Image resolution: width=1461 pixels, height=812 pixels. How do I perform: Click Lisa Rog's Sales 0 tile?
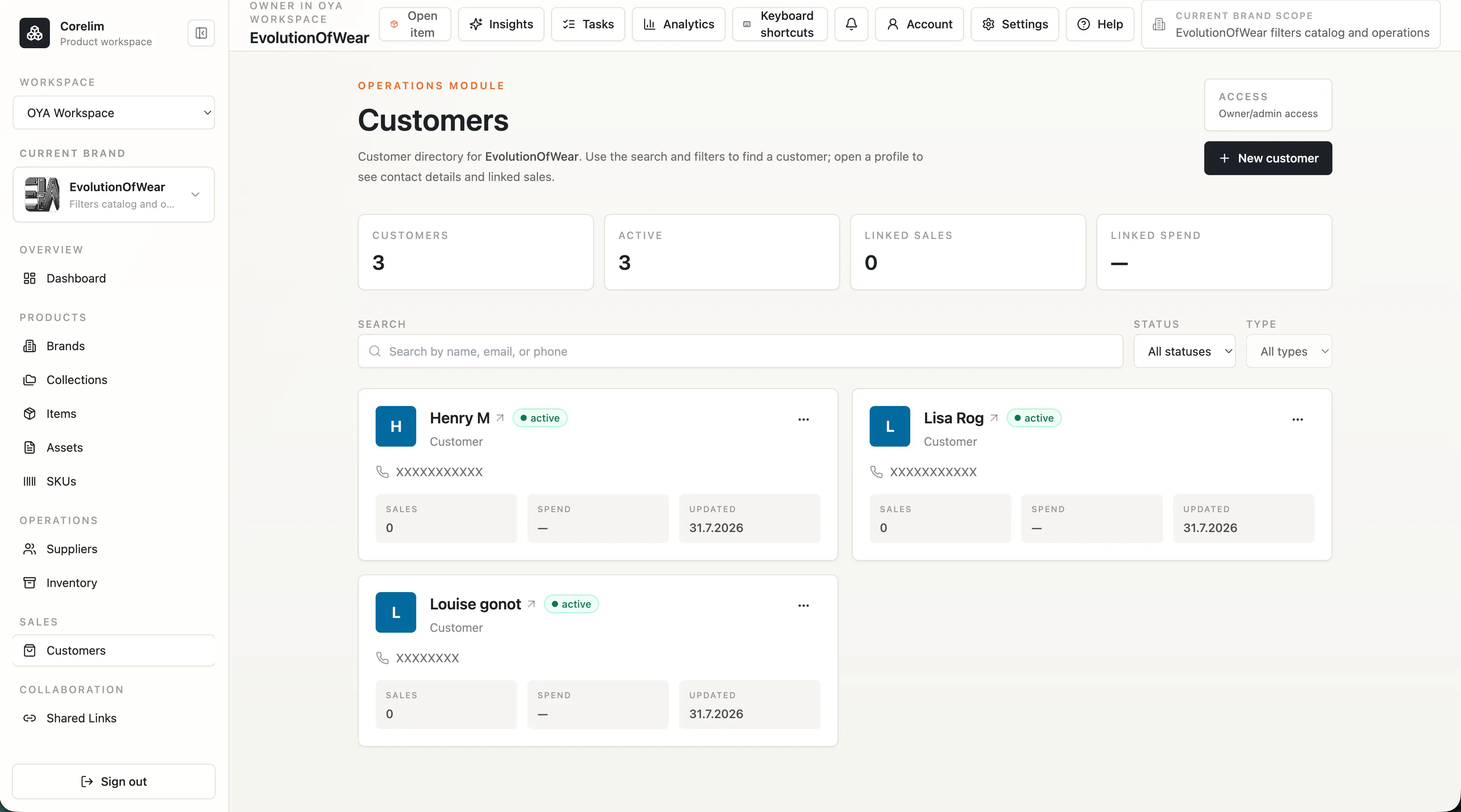point(940,518)
